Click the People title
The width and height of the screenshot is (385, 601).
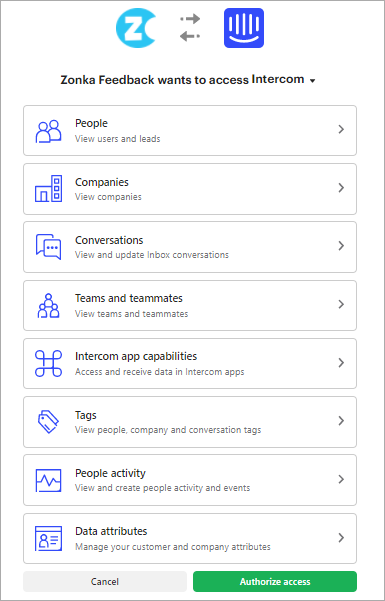coord(91,123)
